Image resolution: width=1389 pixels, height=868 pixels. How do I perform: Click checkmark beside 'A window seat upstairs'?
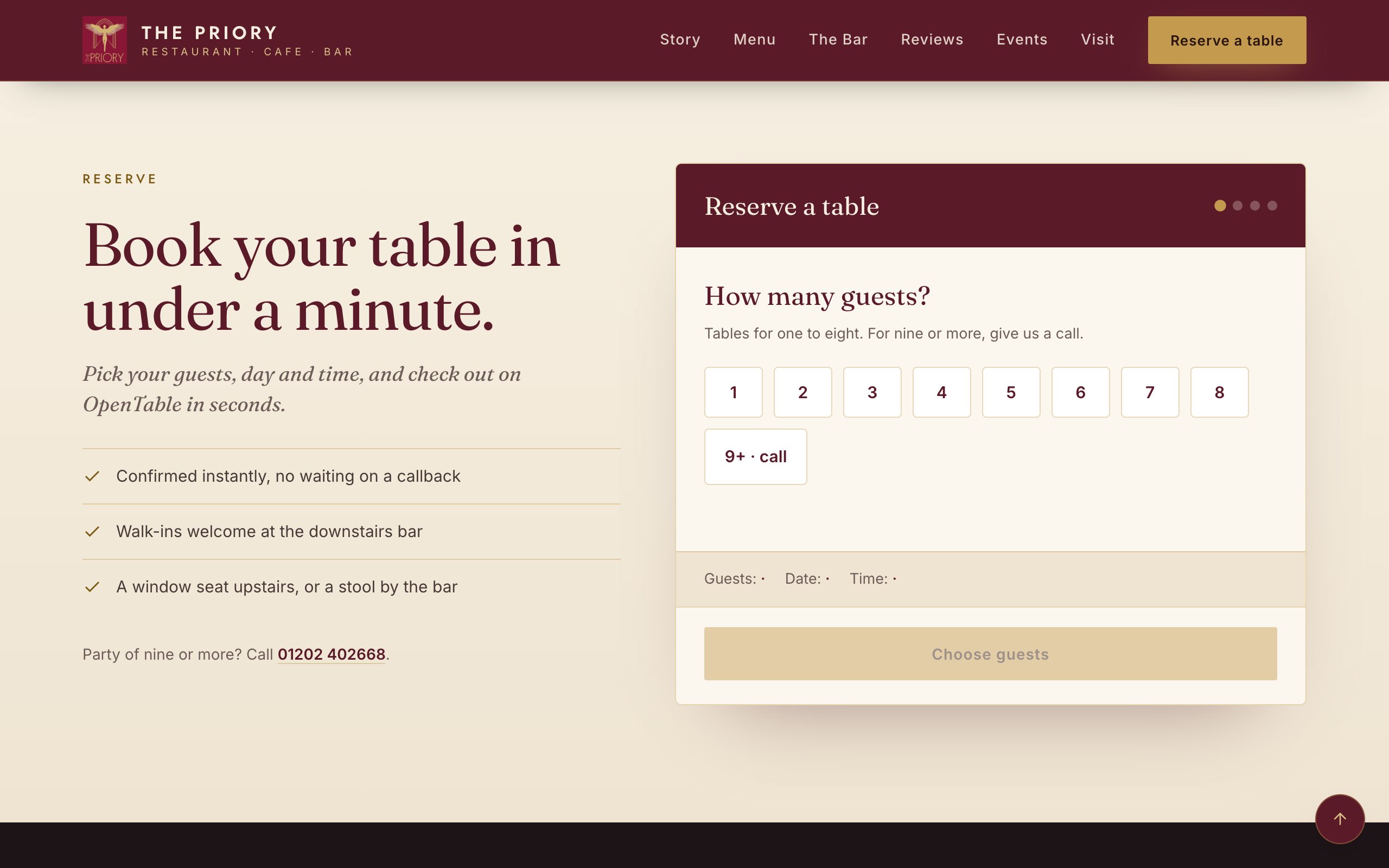[92, 586]
